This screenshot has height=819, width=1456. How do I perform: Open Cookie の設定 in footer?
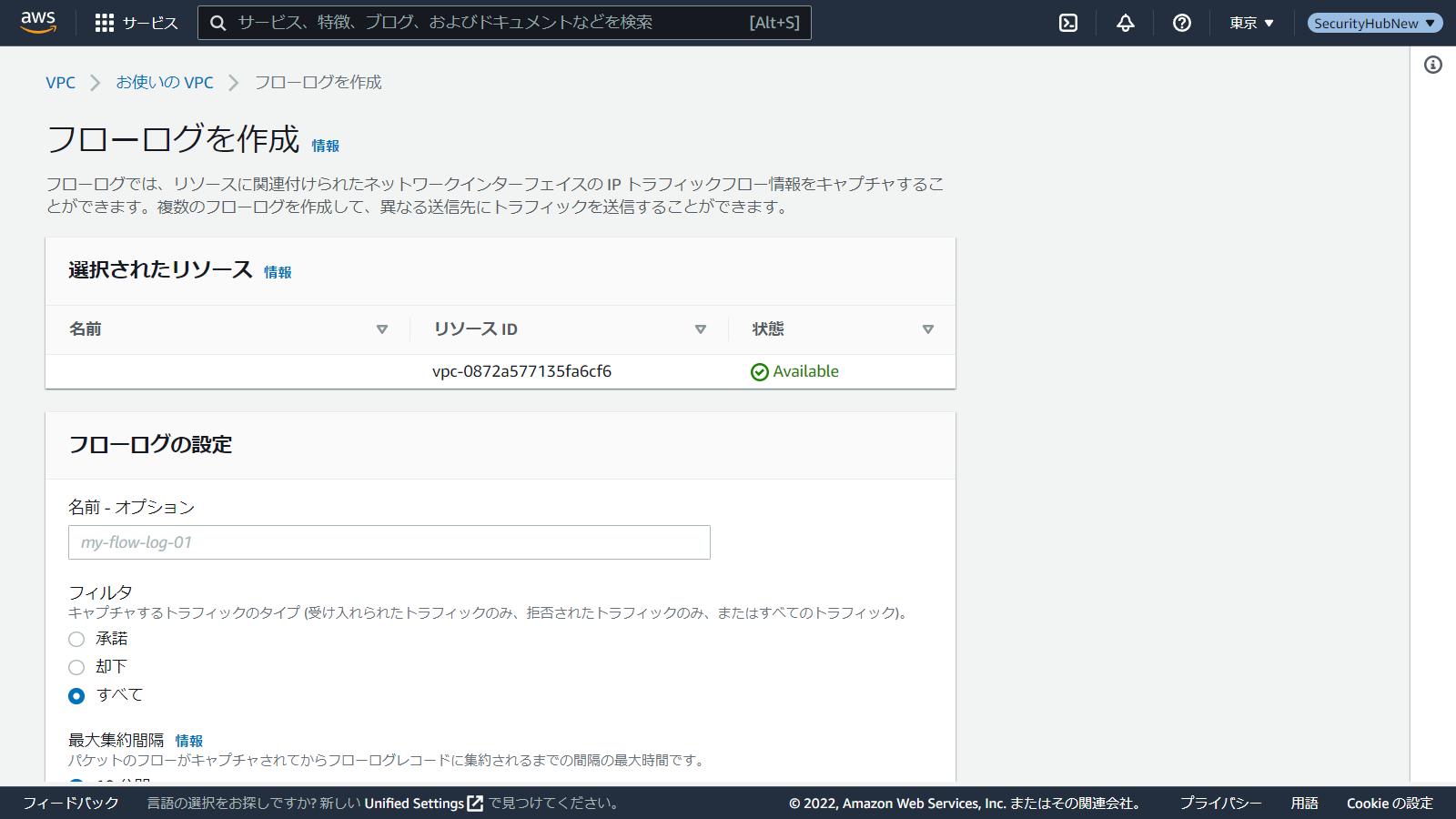pos(1390,804)
